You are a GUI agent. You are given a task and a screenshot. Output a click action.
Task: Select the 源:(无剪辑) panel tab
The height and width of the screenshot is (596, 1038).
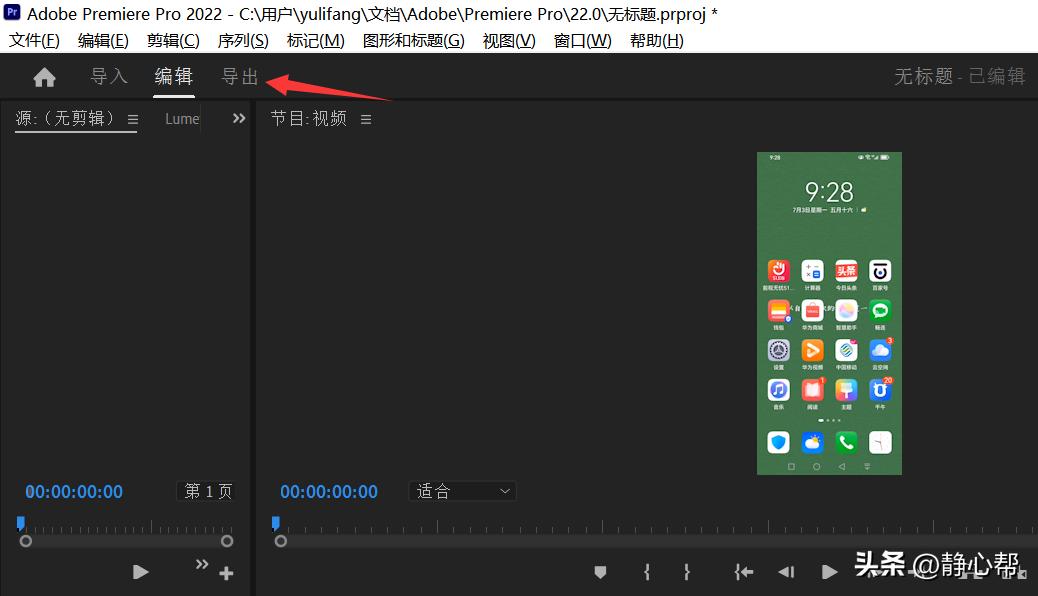pos(65,119)
